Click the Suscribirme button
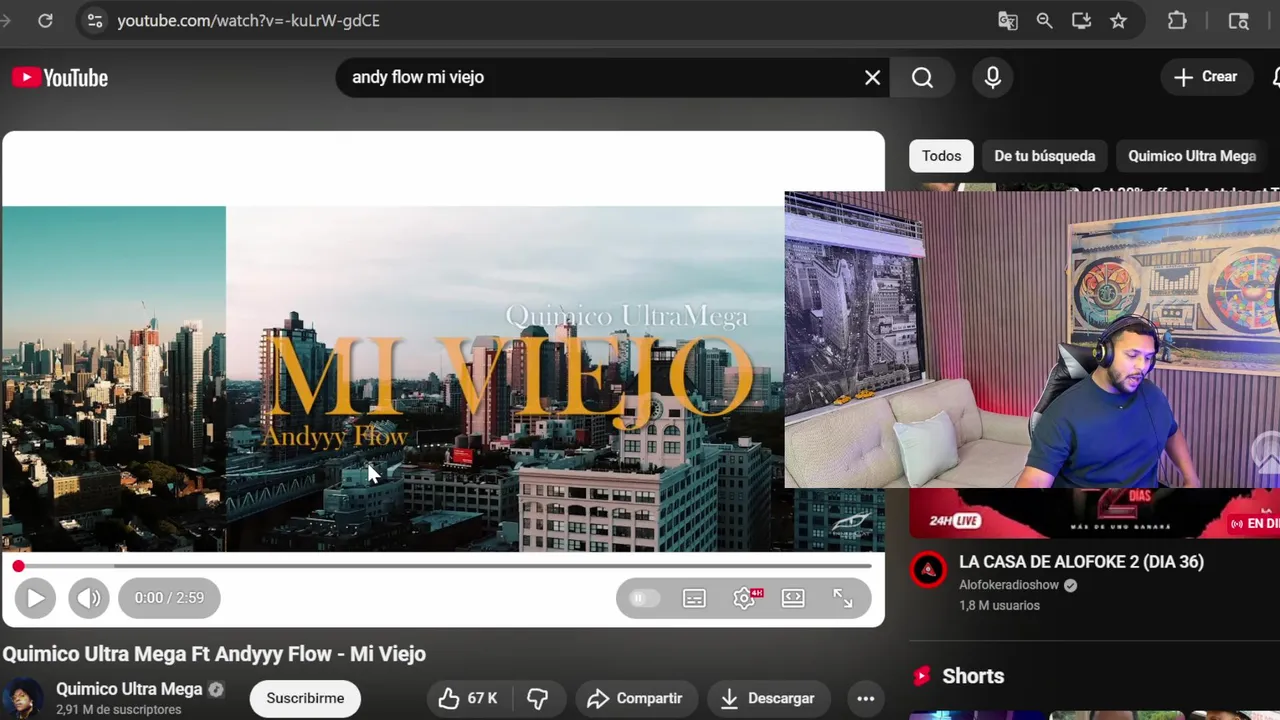 [x=305, y=698]
